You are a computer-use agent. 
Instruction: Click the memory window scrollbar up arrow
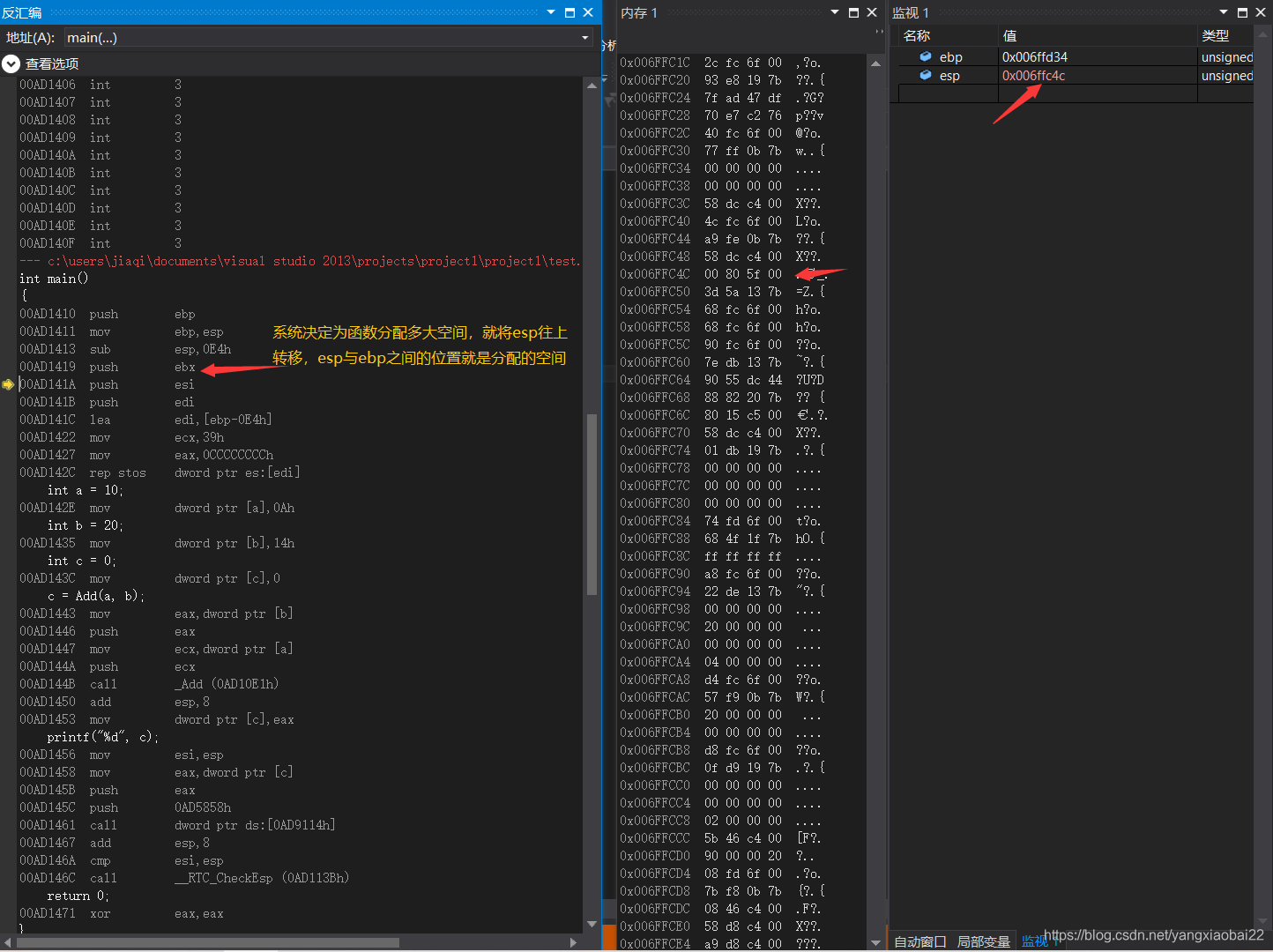tap(875, 63)
